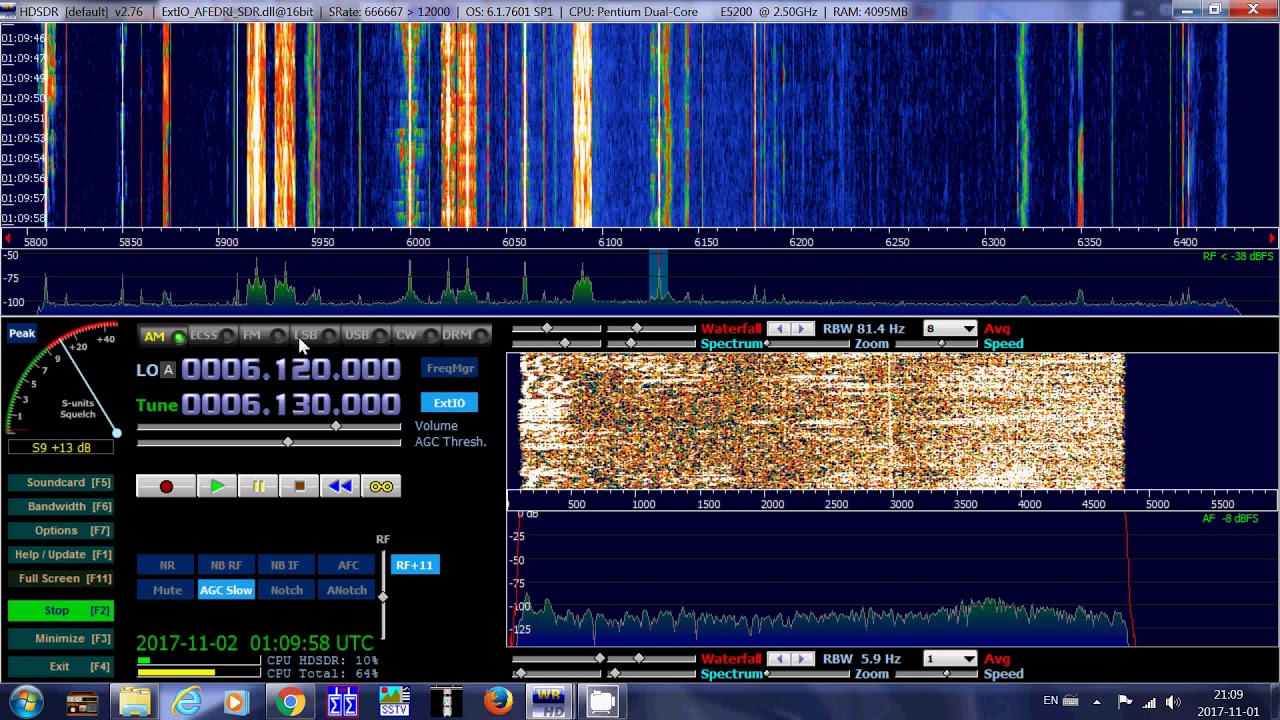
Task: Adjust the upper Zoom slider
Action: point(809,344)
